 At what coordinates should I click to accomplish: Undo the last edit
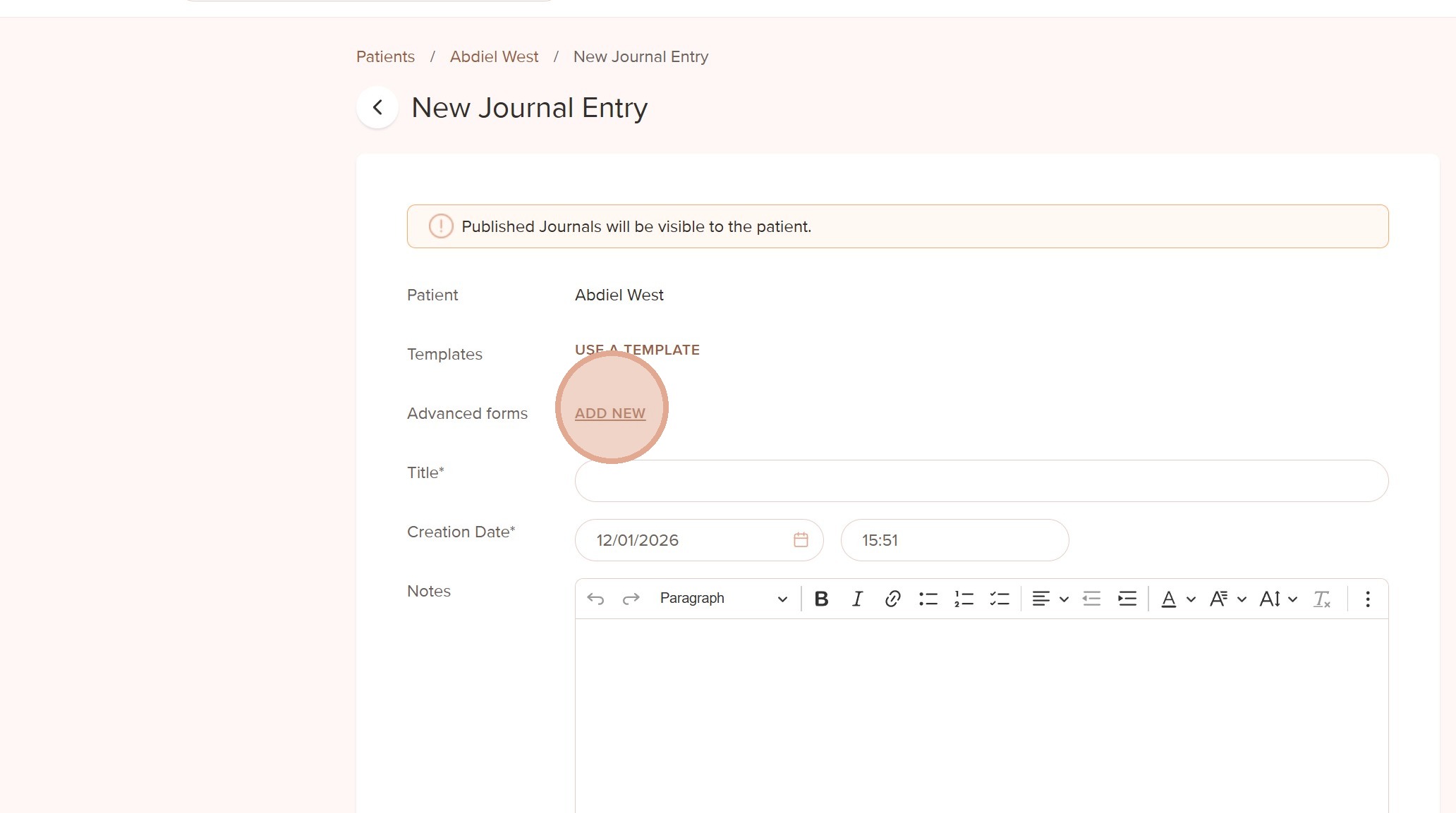coord(595,599)
